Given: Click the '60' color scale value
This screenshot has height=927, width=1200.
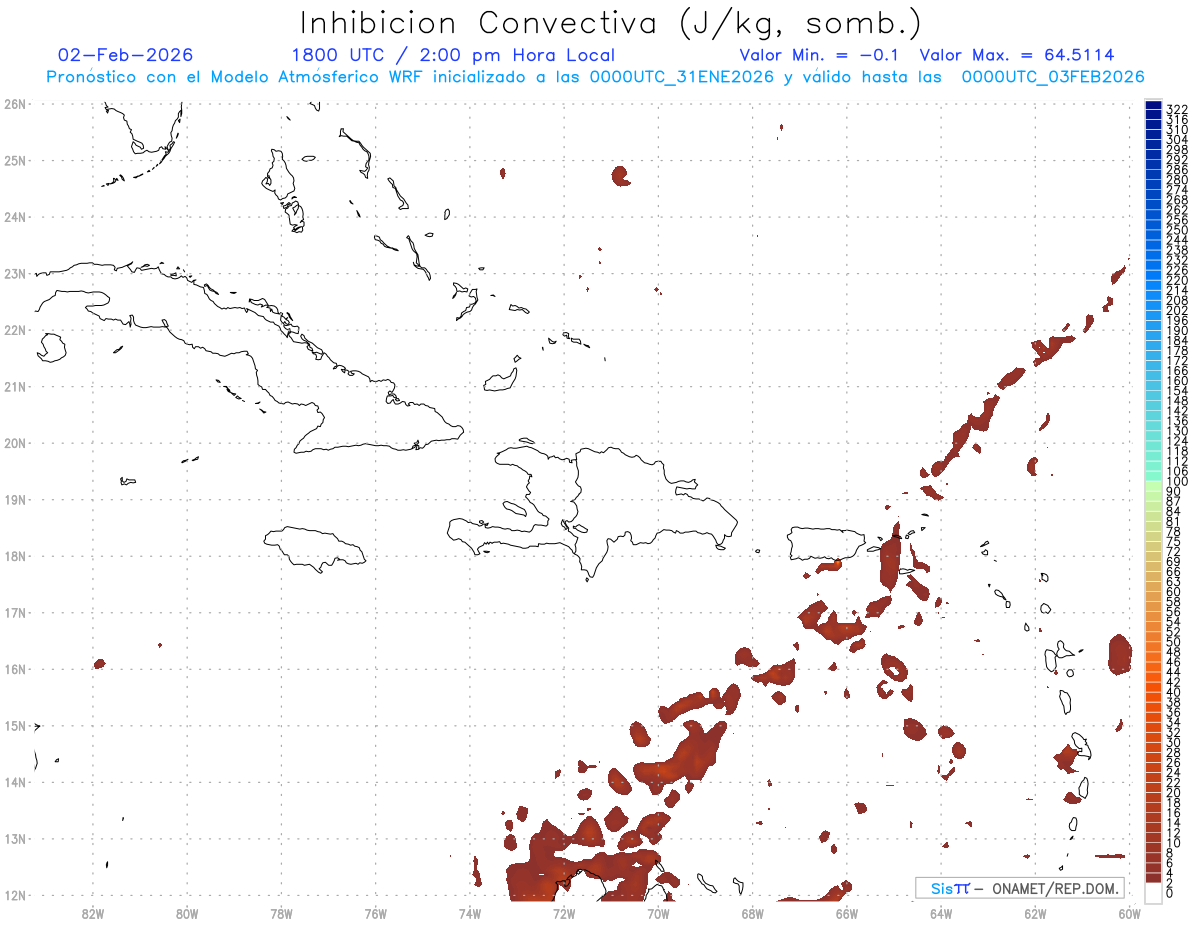Looking at the screenshot, I should [x=1174, y=591].
